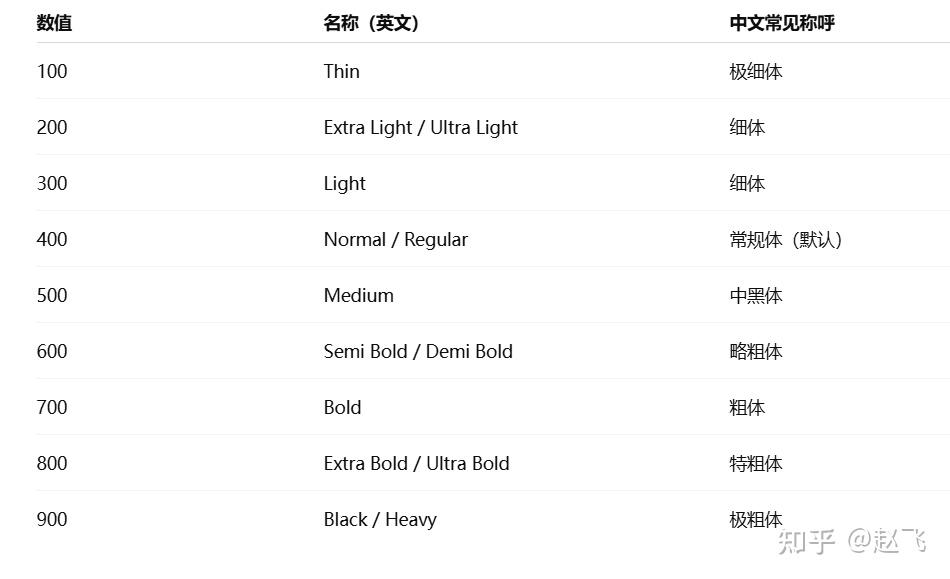Image resolution: width=950 pixels, height=579 pixels.
Task: Click the 知乎 @赵飞 watermark
Action: pyautogui.click(x=852, y=541)
